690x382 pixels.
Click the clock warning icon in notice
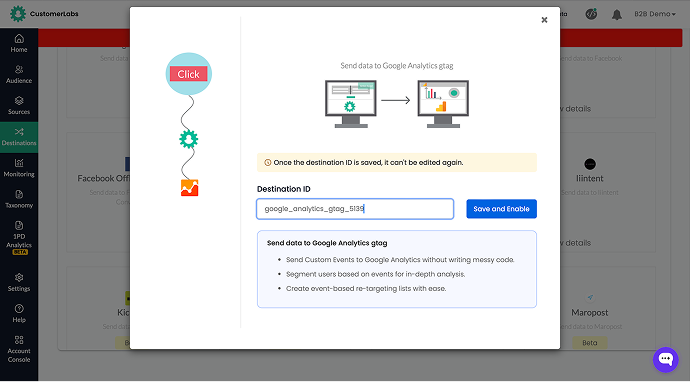pos(268,162)
